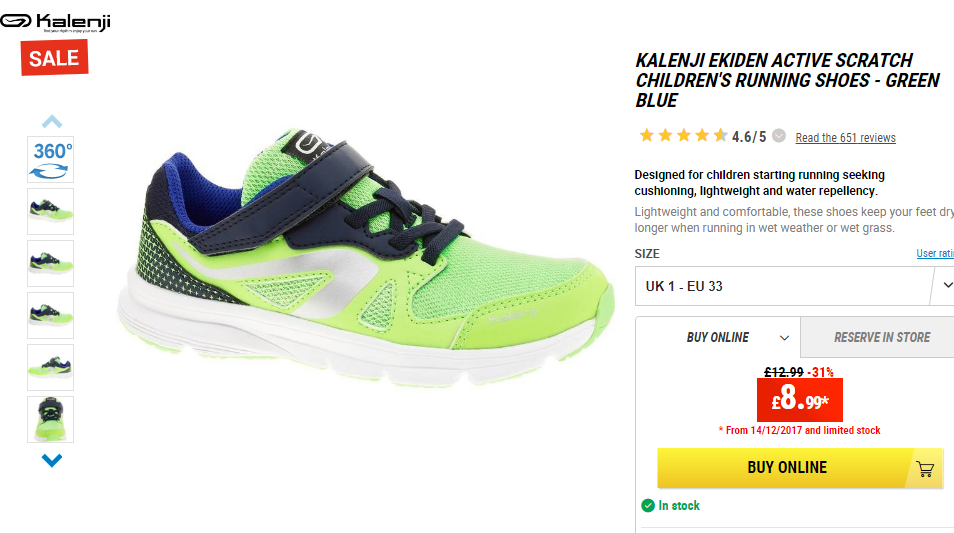Open the User ratings link above size
The width and height of the screenshot is (954, 533).
click(x=935, y=253)
